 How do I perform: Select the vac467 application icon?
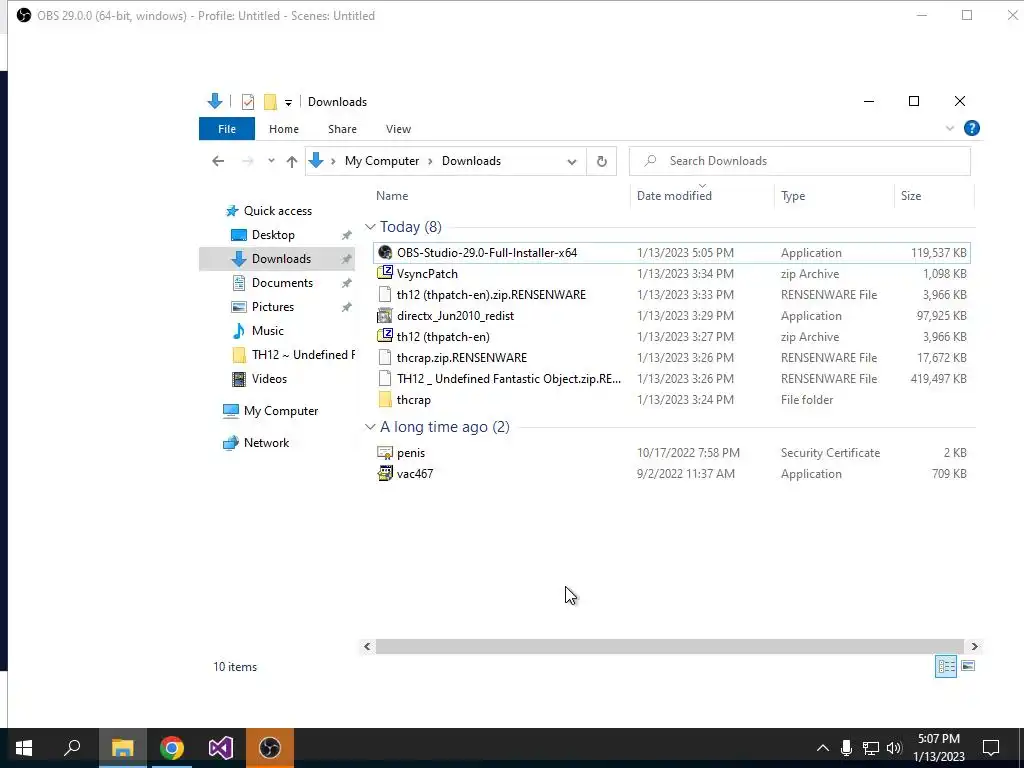click(385, 473)
